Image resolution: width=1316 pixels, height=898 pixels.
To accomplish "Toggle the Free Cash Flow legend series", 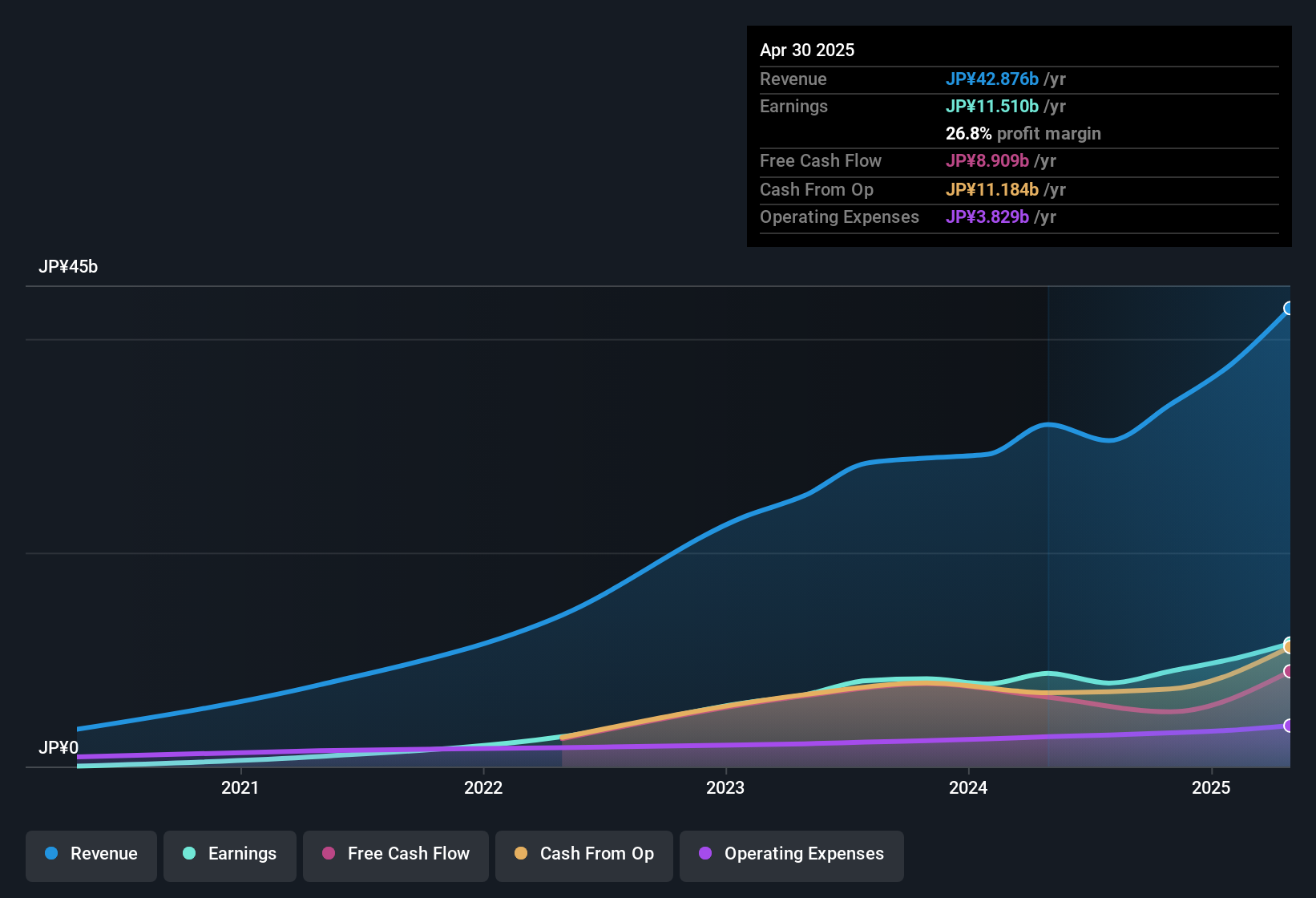I will click(396, 856).
